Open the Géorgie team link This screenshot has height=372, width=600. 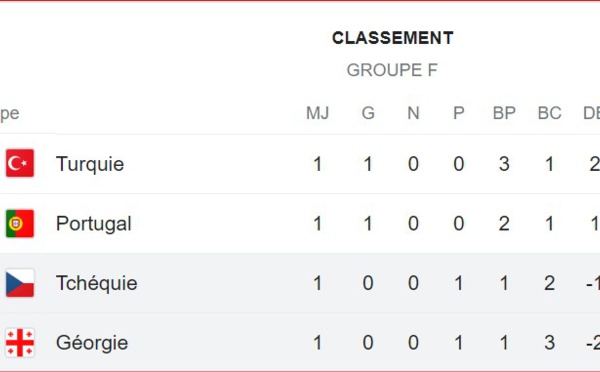(92, 343)
